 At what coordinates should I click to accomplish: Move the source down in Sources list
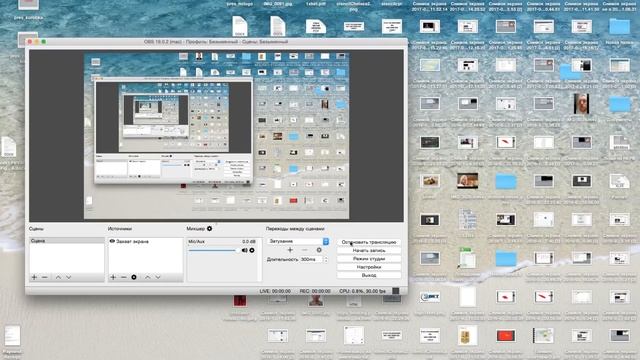pyautogui.click(x=158, y=277)
